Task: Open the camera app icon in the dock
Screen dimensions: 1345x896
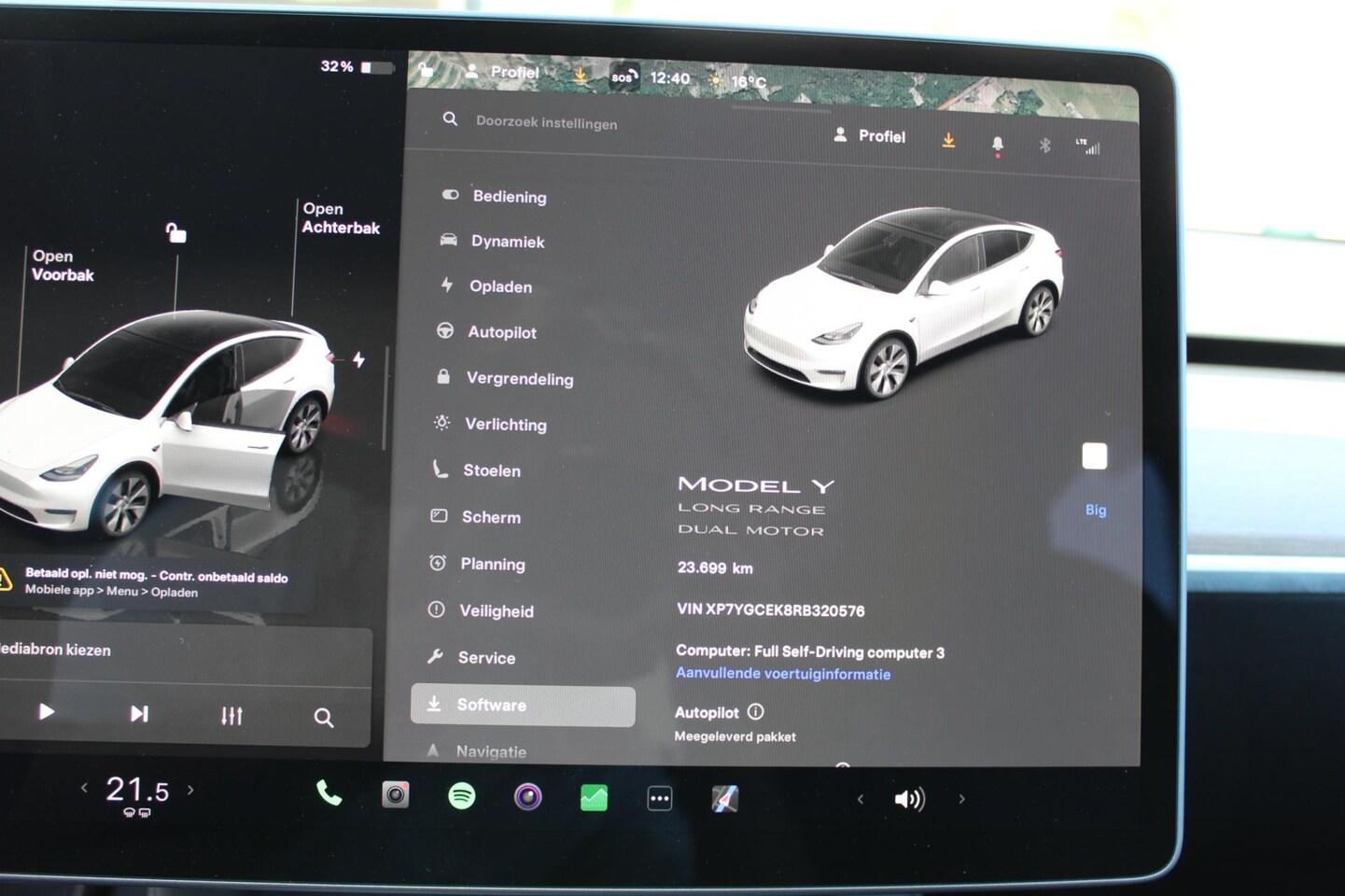Action: [396, 795]
